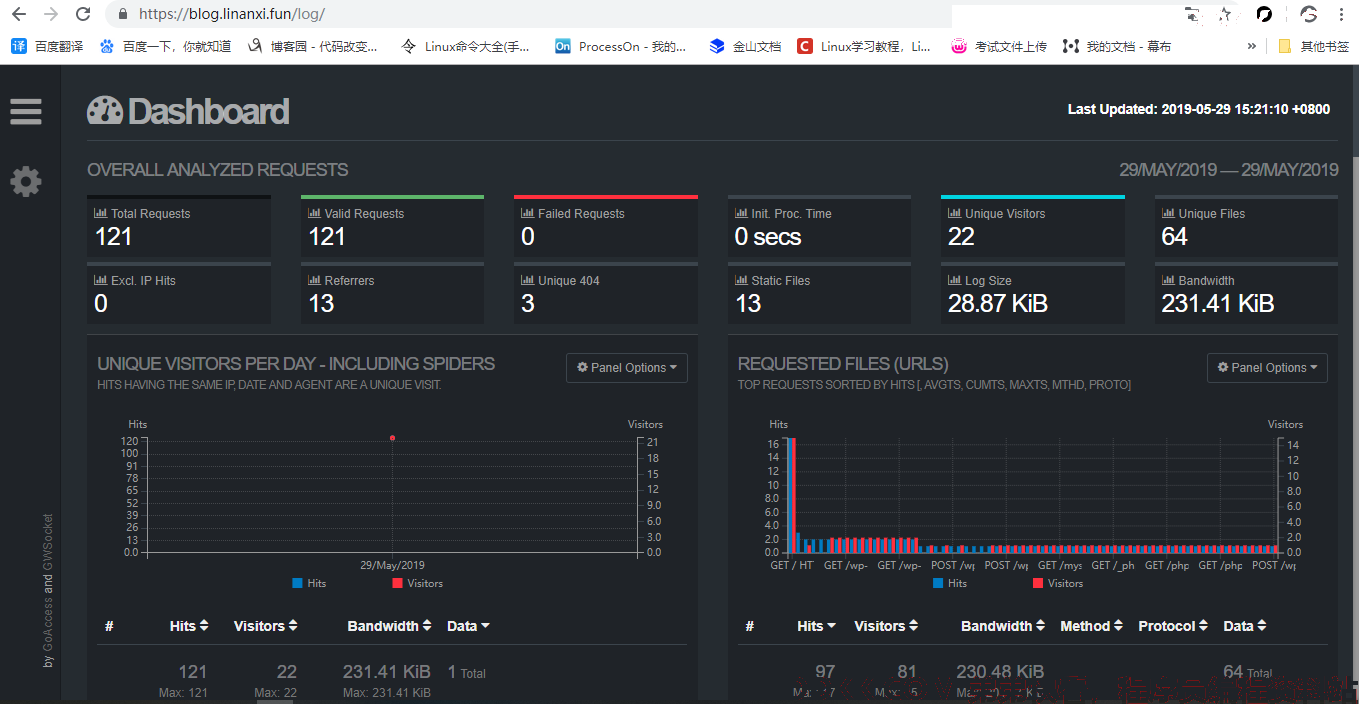Open Panel Options for Requested Files

point(1267,368)
